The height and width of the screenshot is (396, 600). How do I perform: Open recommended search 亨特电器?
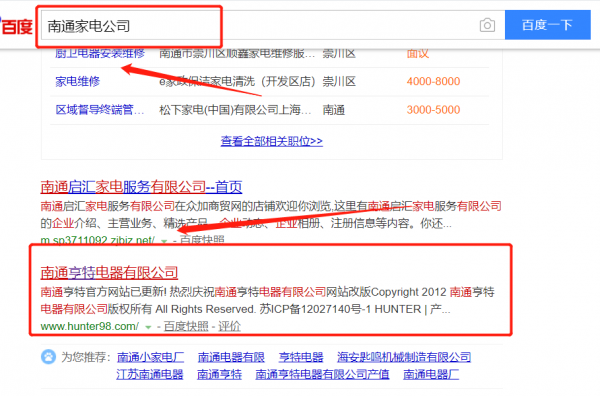pyautogui.click(x=301, y=357)
